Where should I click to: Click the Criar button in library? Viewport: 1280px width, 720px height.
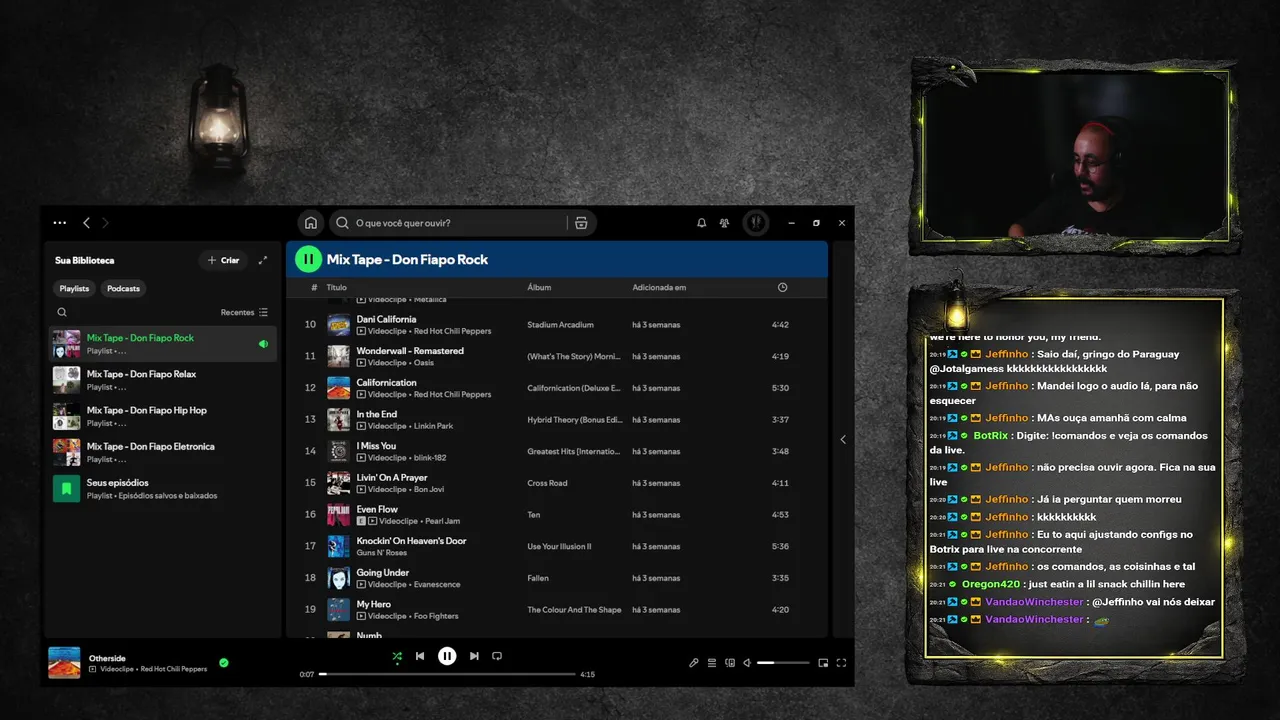(223, 260)
